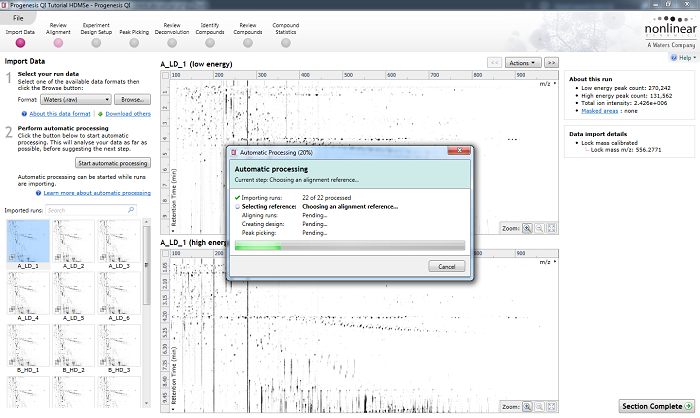Open the Peak Picking workflow step
The image size is (700, 418).
click(134, 43)
